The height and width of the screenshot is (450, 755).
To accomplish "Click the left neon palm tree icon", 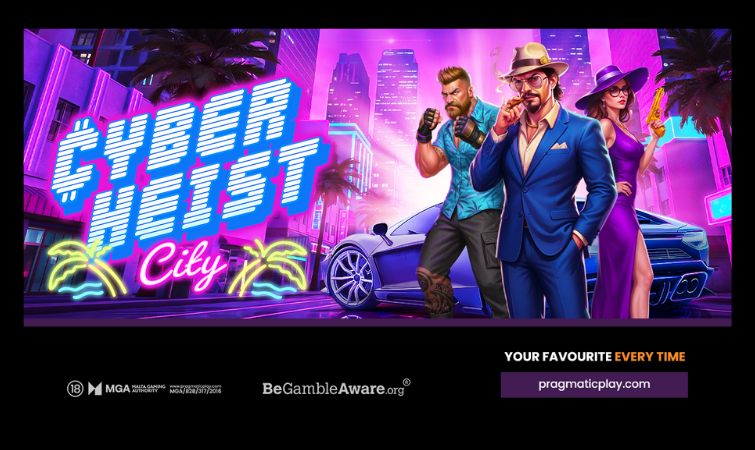I will click(x=87, y=270).
